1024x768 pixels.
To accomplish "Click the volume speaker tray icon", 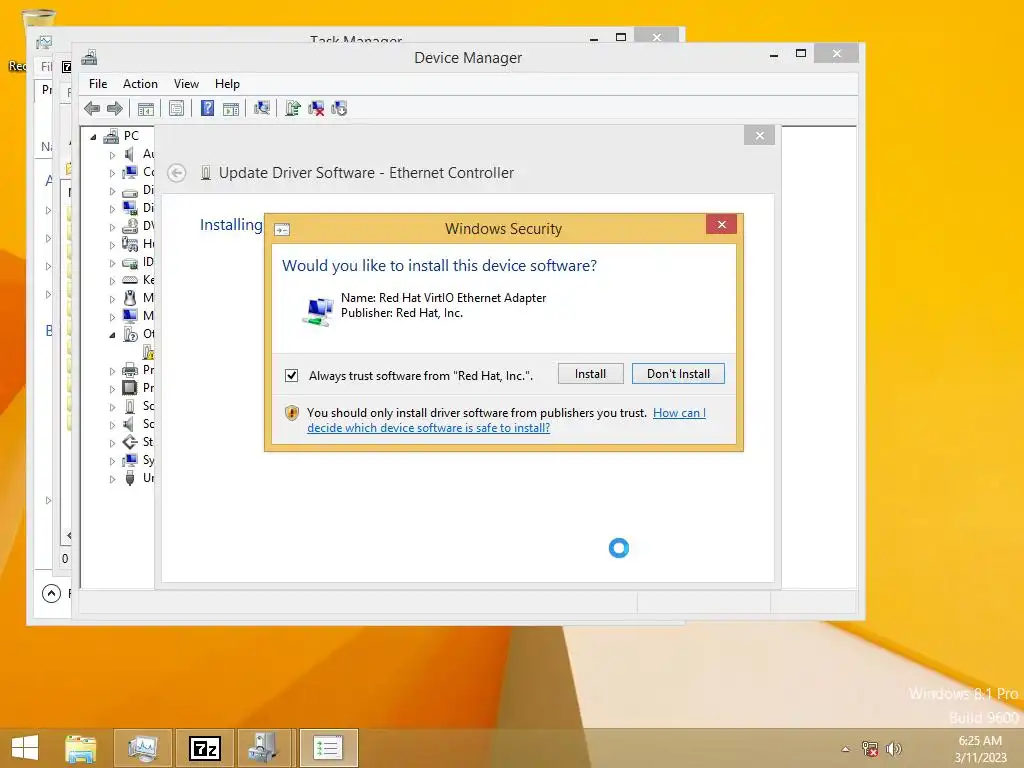I will click(x=893, y=748).
